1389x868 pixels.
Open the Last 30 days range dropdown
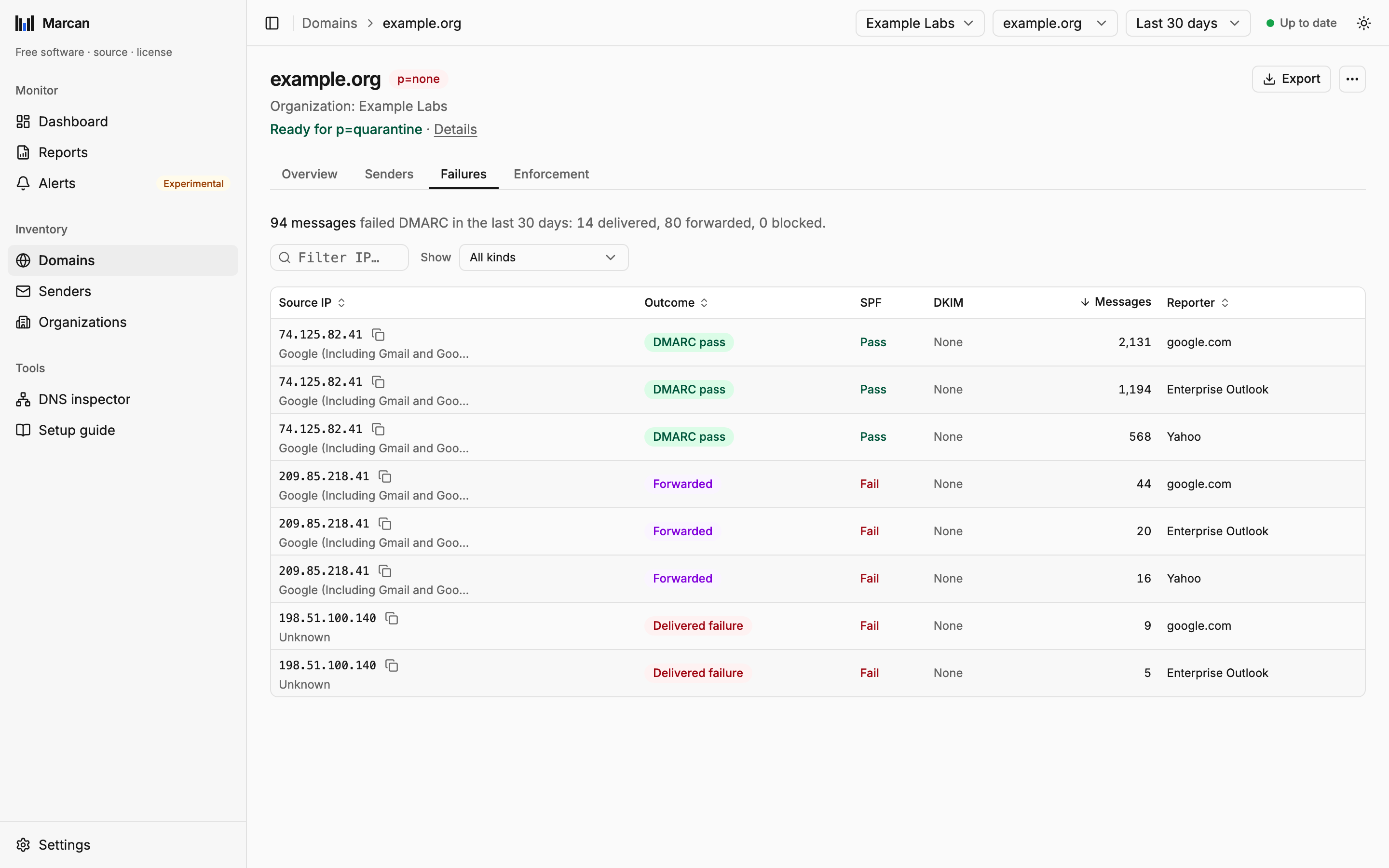[1187, 23]
